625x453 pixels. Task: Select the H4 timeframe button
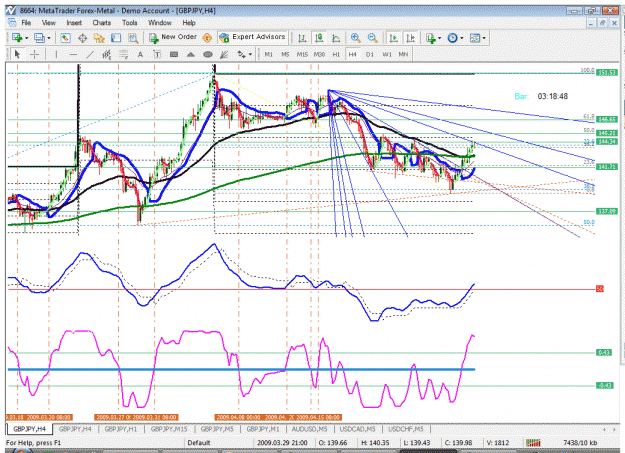click(352, 54)
